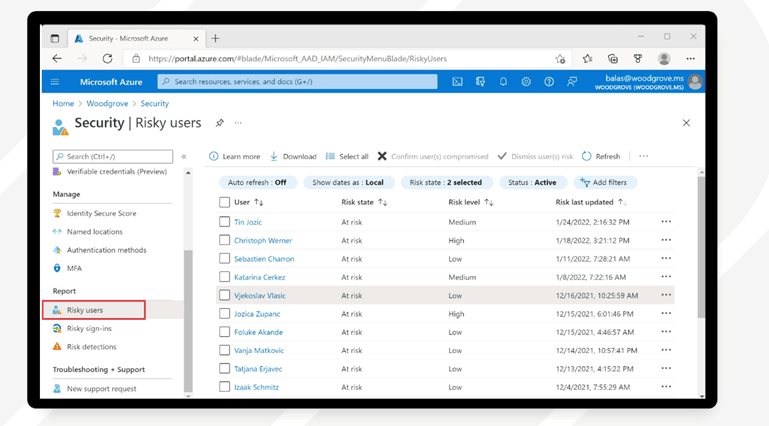The height and width of the screenshot is (426, 769).
Task: Open portal settings gear
Action: pyautogui.click(x=526, y=82)
